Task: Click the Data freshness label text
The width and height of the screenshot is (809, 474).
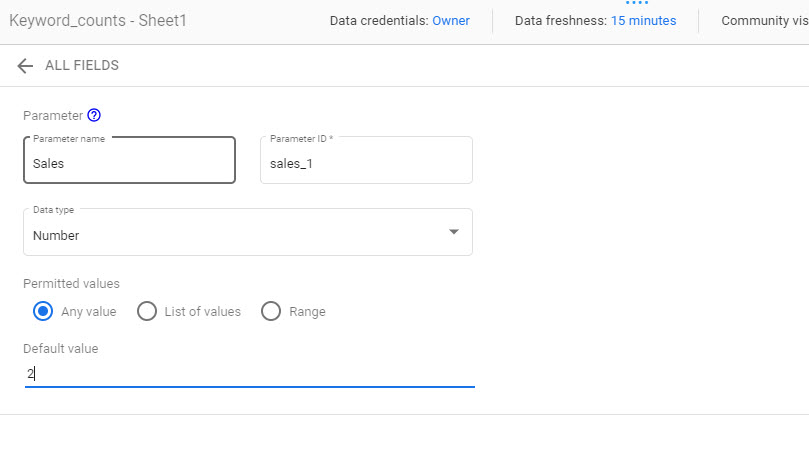Action: (x=561, y=21)
